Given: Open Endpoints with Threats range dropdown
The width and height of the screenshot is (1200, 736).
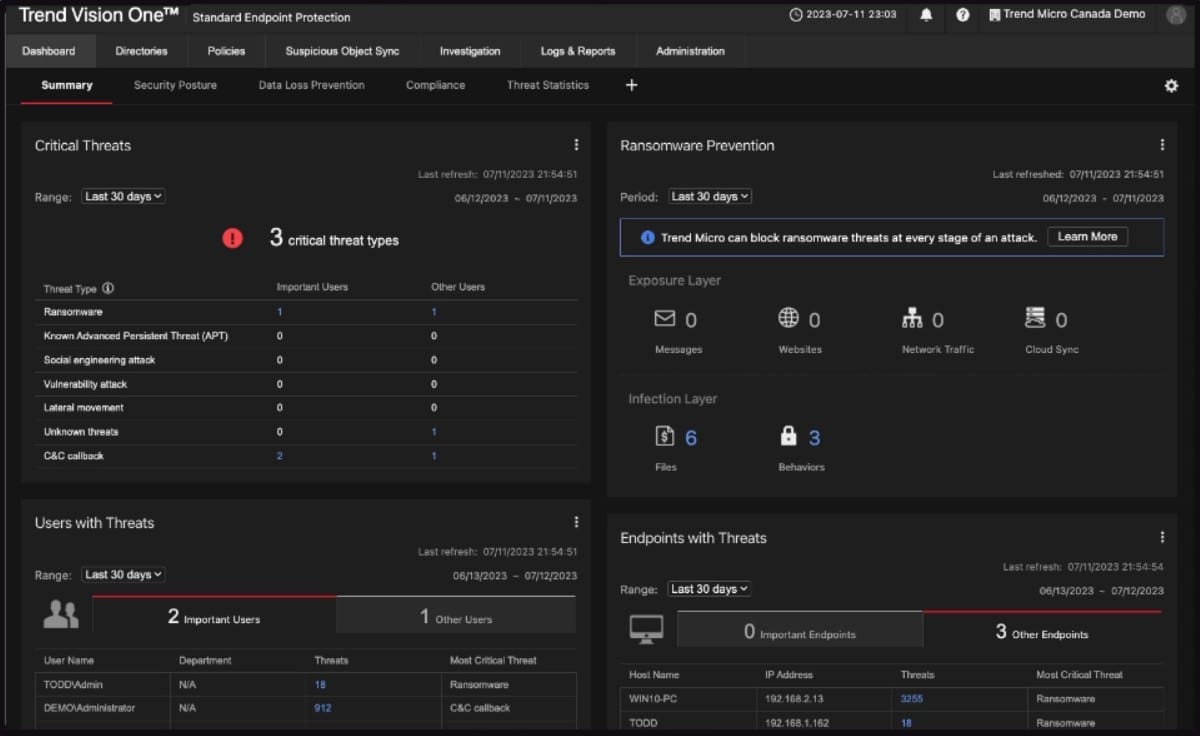Looking at the screenshot, I should pyautogui.click(x=709, y=589).
